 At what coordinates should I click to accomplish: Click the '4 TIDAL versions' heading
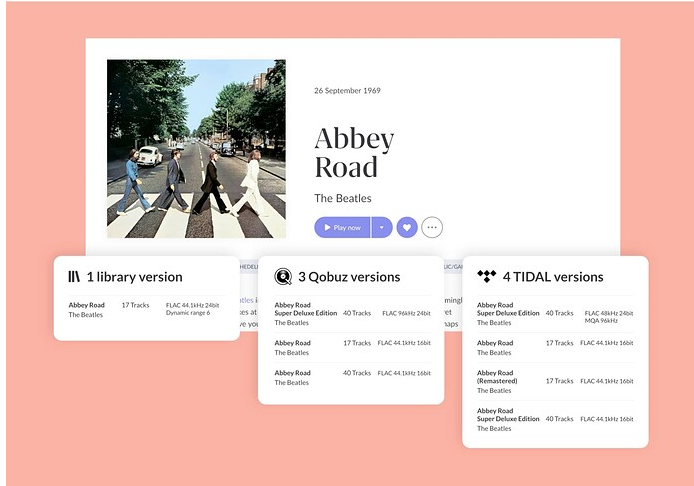point(553,277)
